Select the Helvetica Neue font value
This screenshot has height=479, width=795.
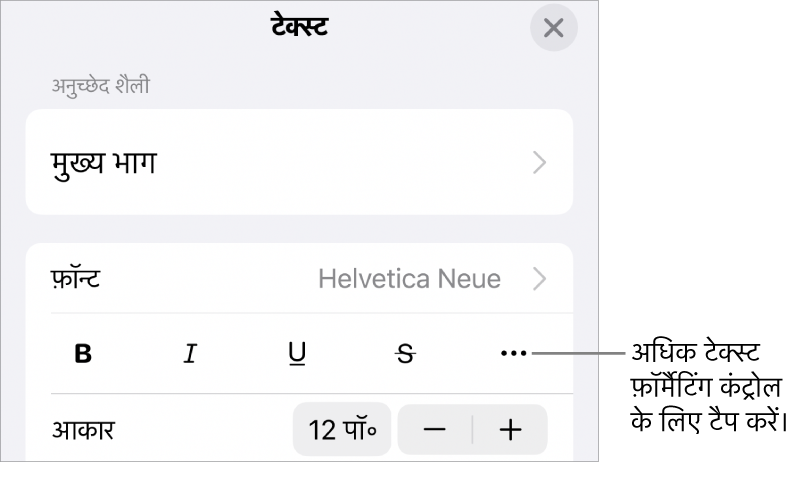pyautogui.click(x=408, y=279)
